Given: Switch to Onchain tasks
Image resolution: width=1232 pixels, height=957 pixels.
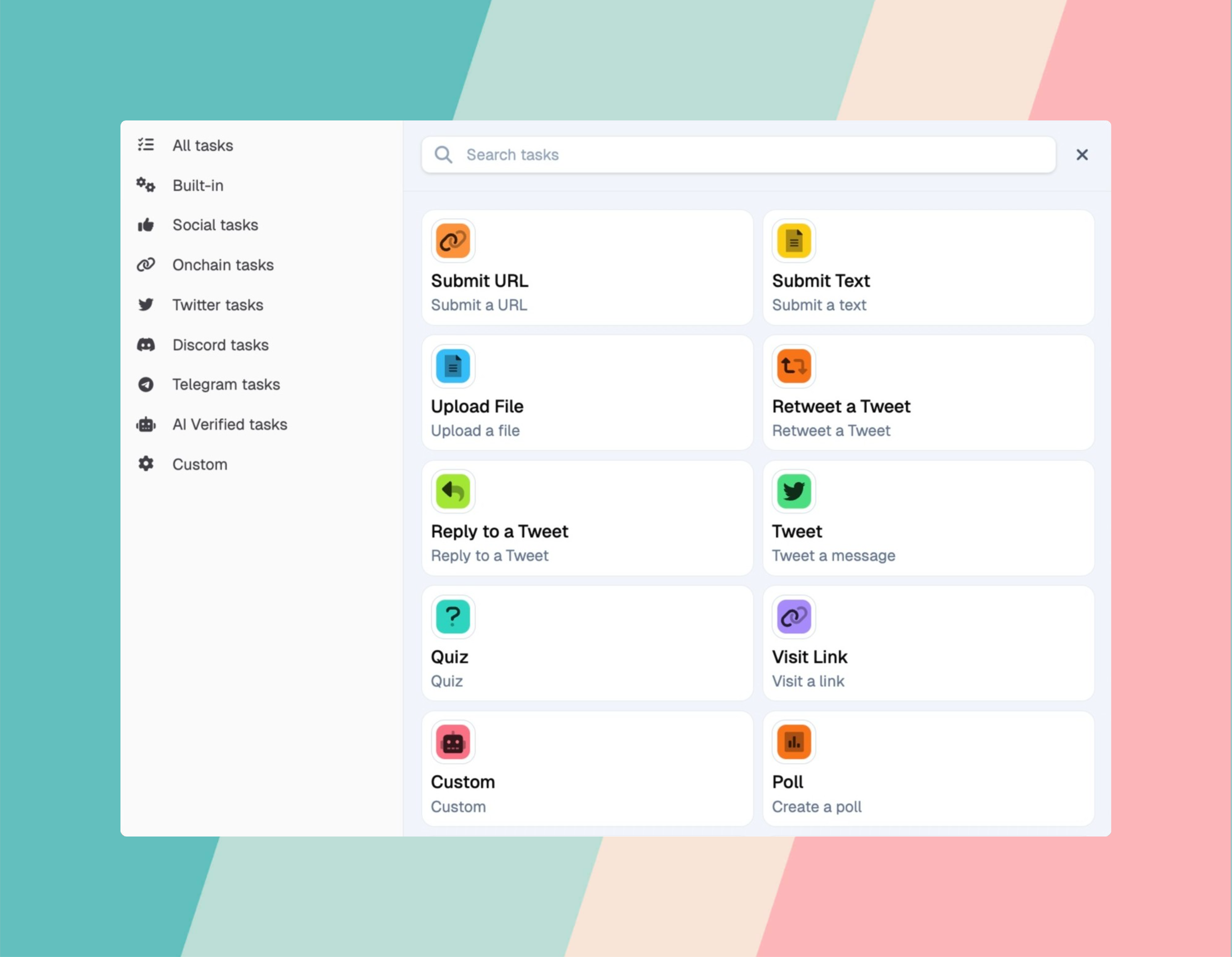Looking at the screenshot, I should pos(223,265).
